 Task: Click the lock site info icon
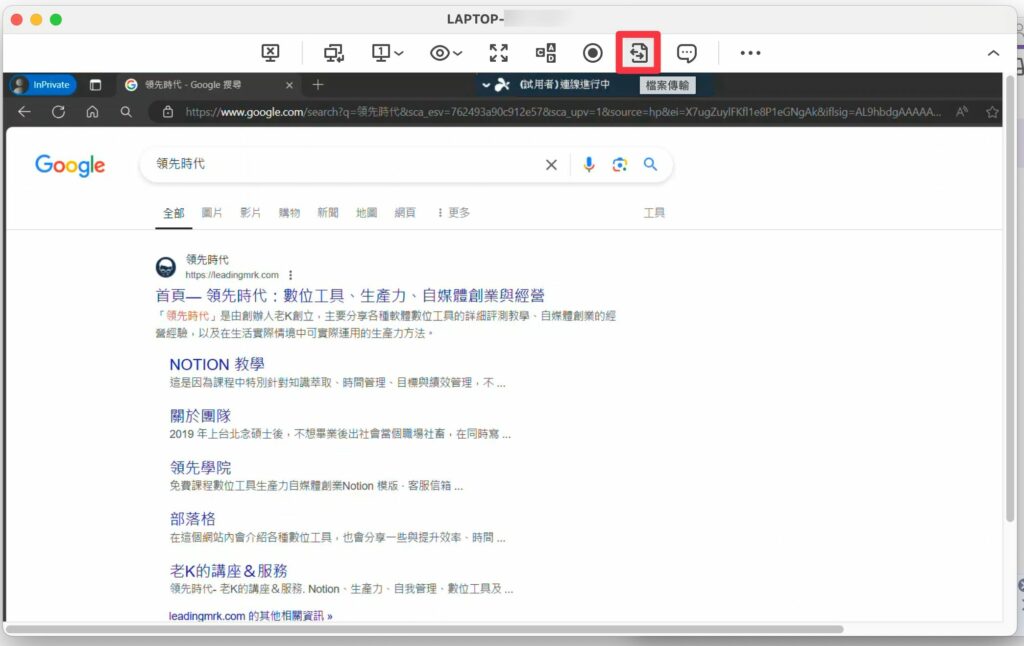(168, 112)
